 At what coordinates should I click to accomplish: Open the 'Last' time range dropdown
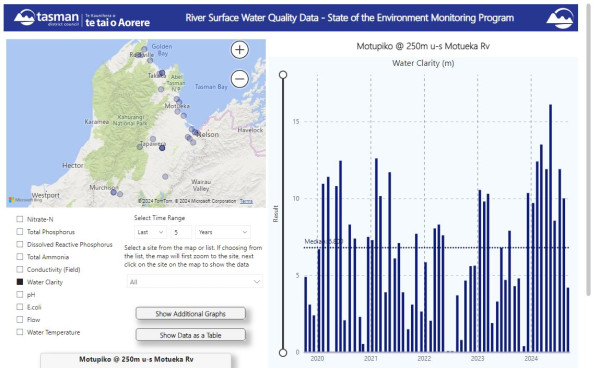click(150, 232)
